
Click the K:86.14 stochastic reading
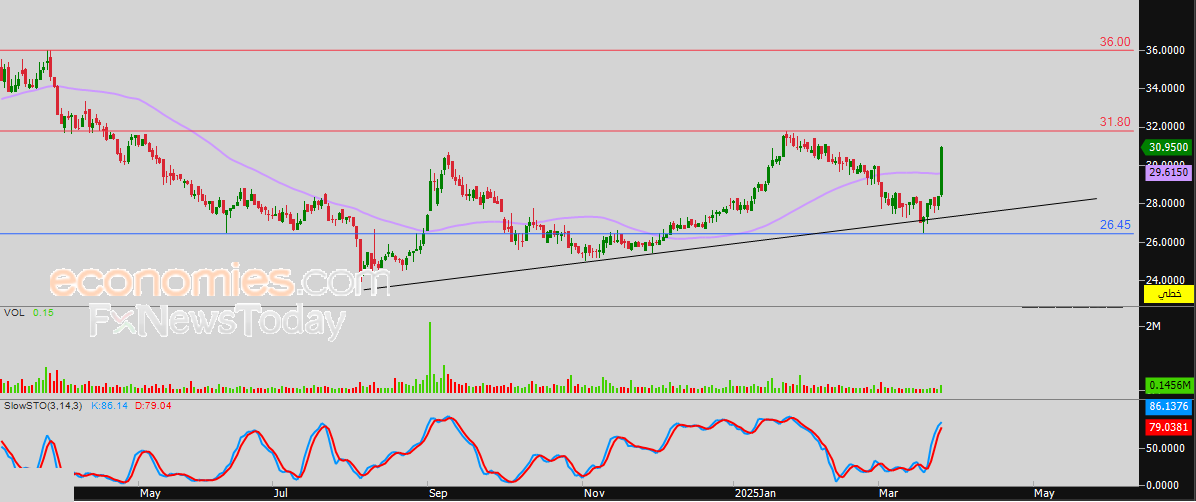(109, 405)
